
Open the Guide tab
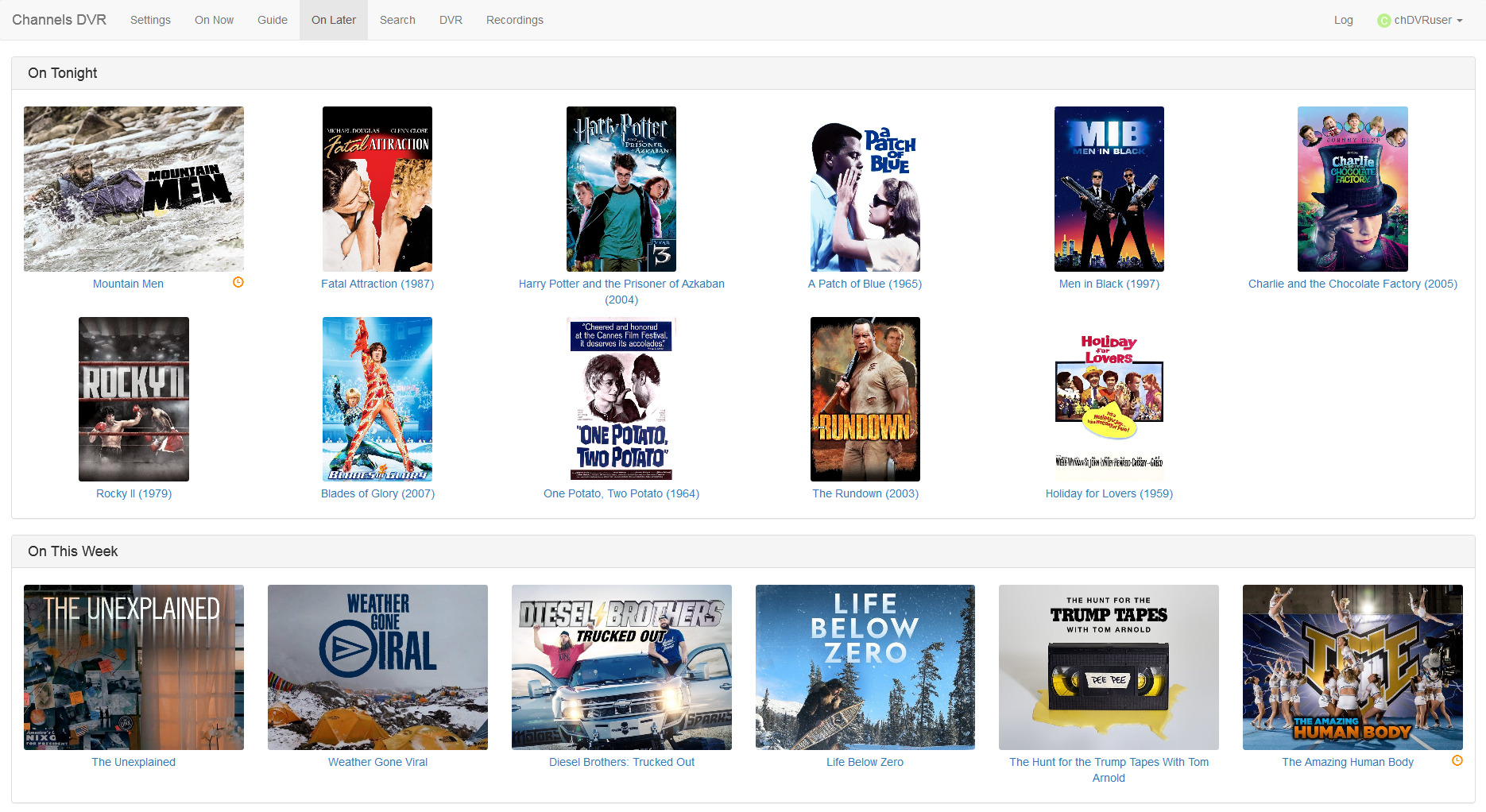coord(272,20)
